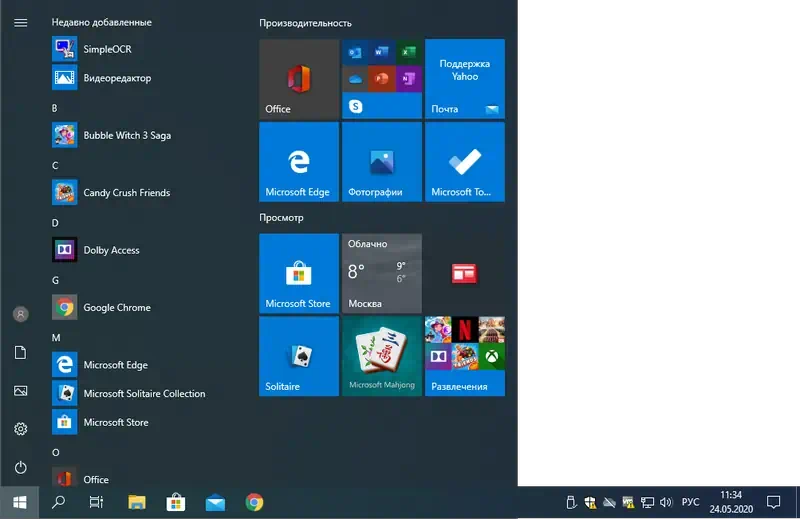Open the Documents icon in Start sidebar

pos(20,352)
